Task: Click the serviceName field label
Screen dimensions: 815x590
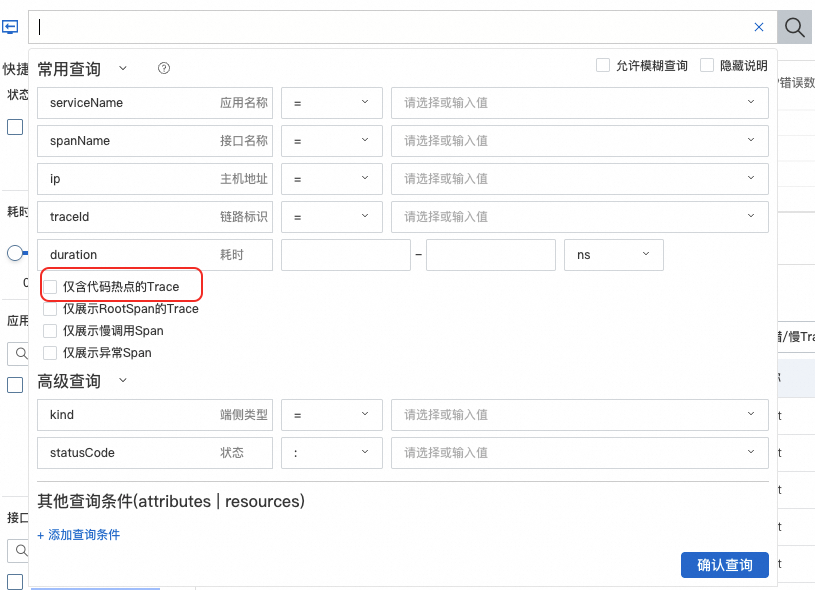Action: coord(155,103)
